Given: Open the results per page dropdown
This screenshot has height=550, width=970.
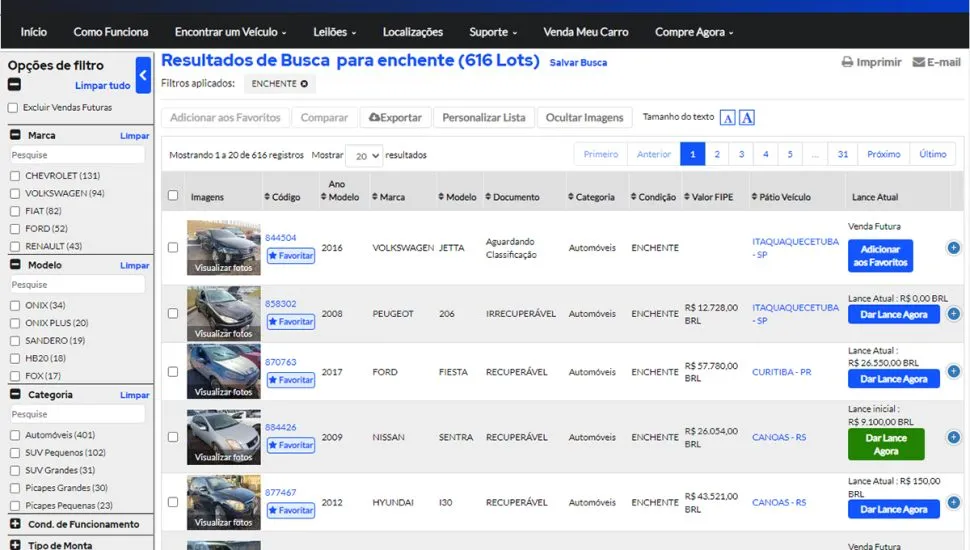Looking at the screenshot, I should click(364, 156).
